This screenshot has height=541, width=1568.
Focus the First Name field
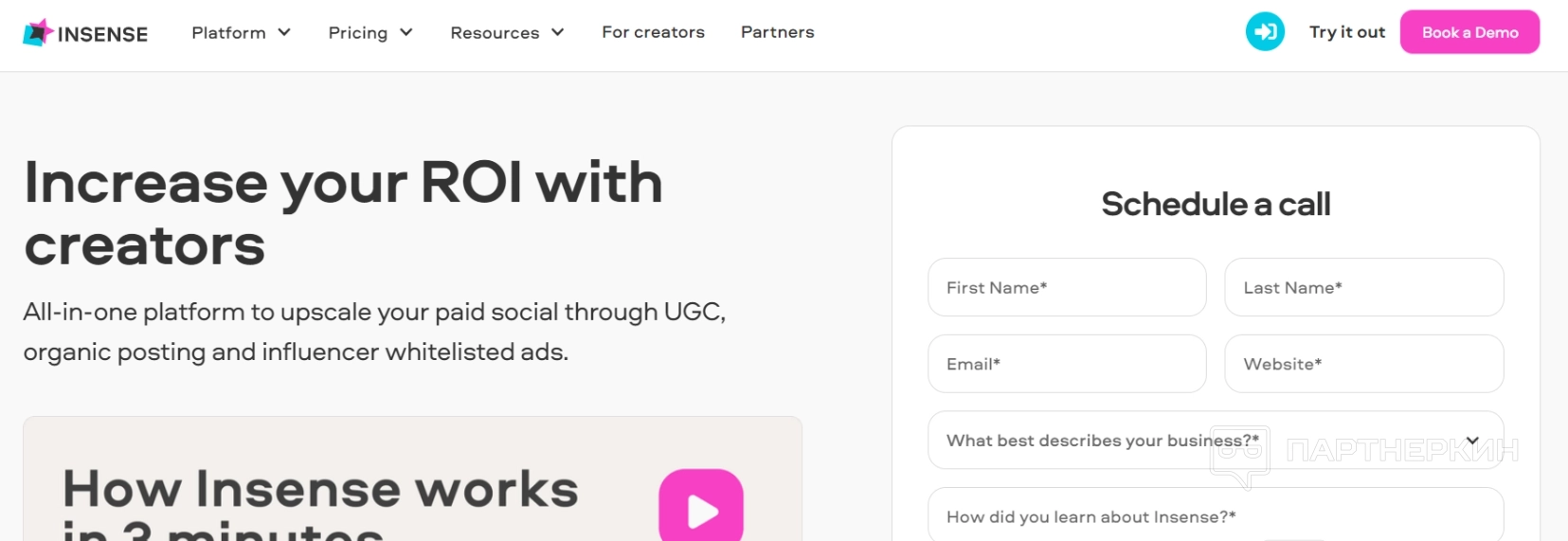click(x=1067, y=287)
